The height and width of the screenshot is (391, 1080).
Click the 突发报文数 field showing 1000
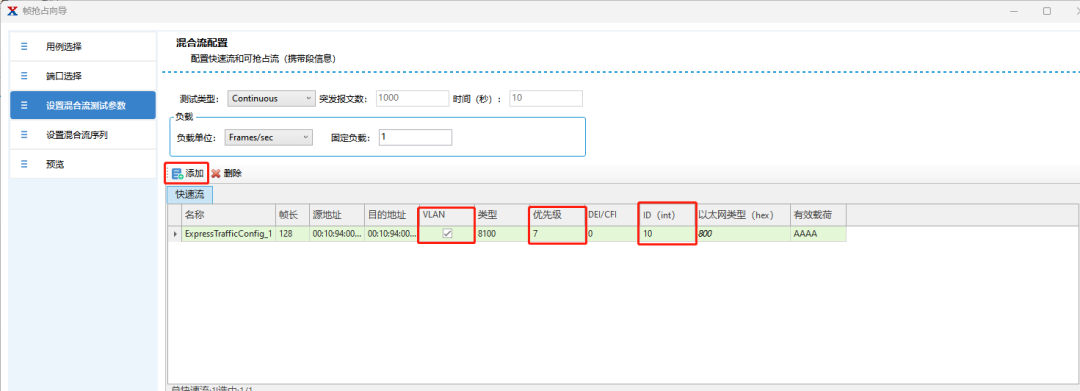click(412, 98)
